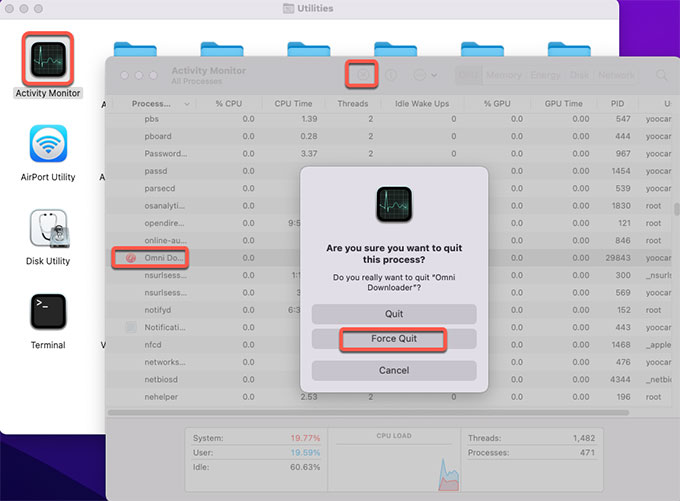Image resolution: width=680 pixels, height=501 pixels.
Task: Click the System CPU percentage value
Action: pos(305,438)
